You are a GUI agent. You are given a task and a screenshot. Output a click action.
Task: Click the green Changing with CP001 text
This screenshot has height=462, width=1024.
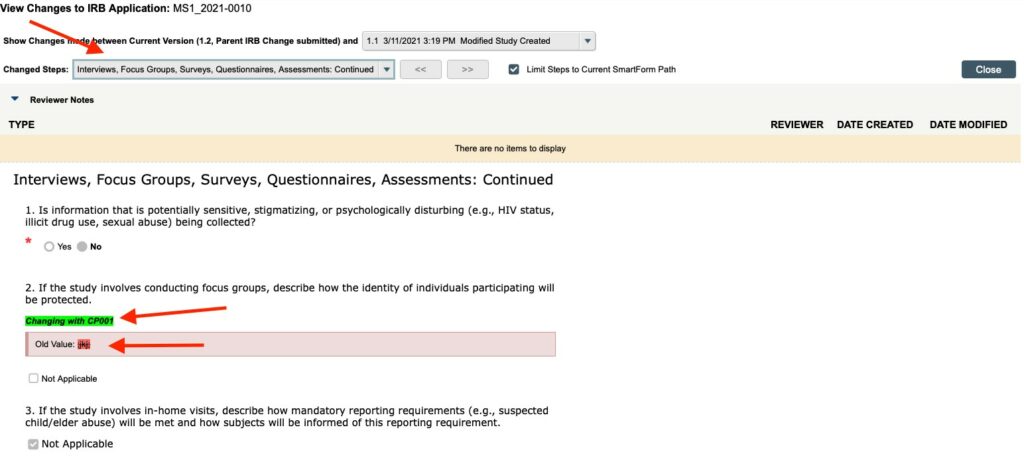coord(70,321)
